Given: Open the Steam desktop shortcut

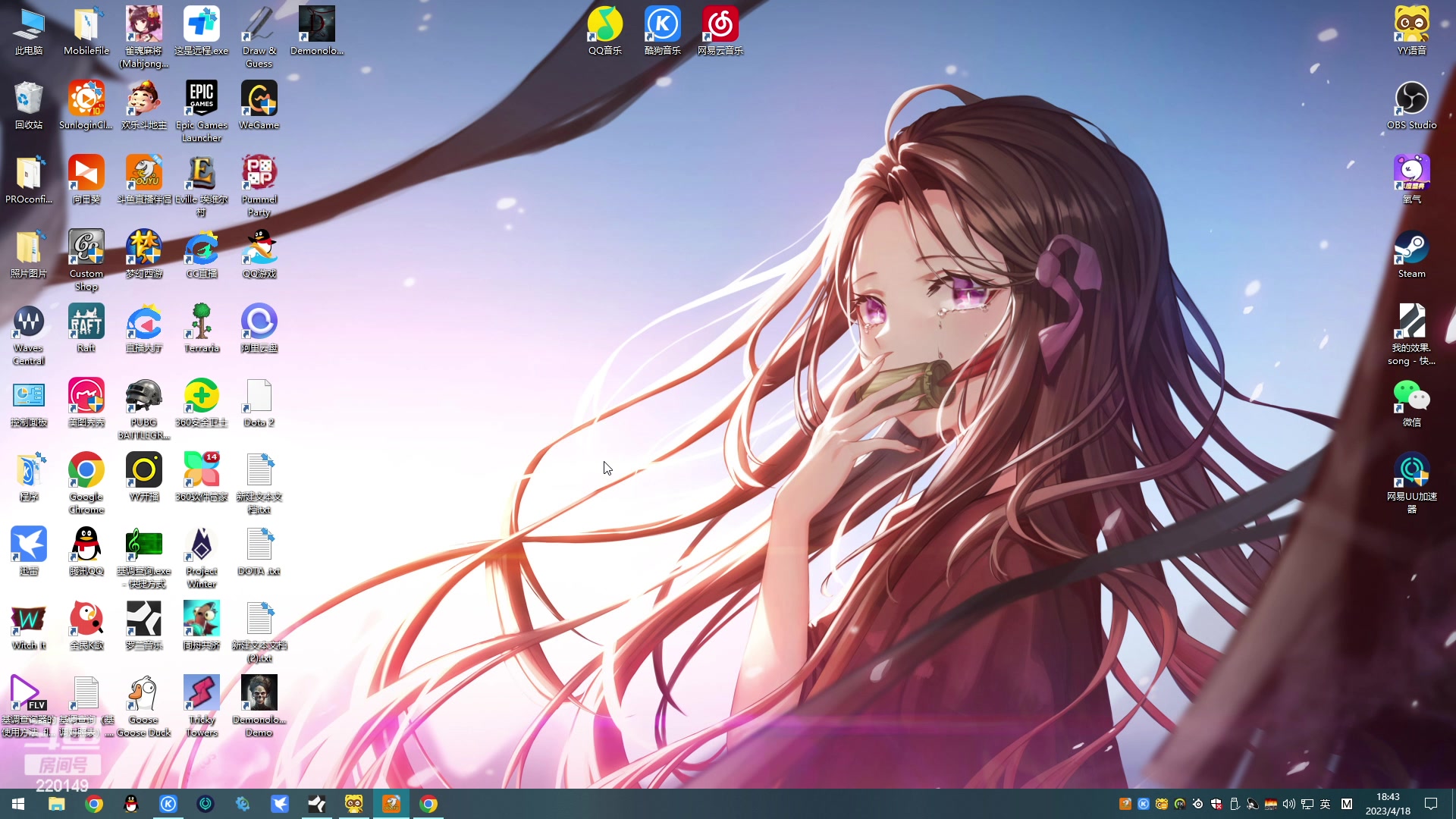Looking at the screenshot, I should [1411, 254].
